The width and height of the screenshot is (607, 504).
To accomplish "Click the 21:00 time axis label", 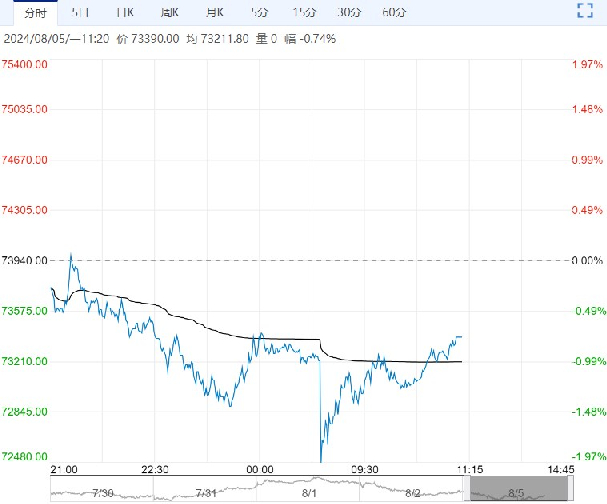I will [64, 468].
